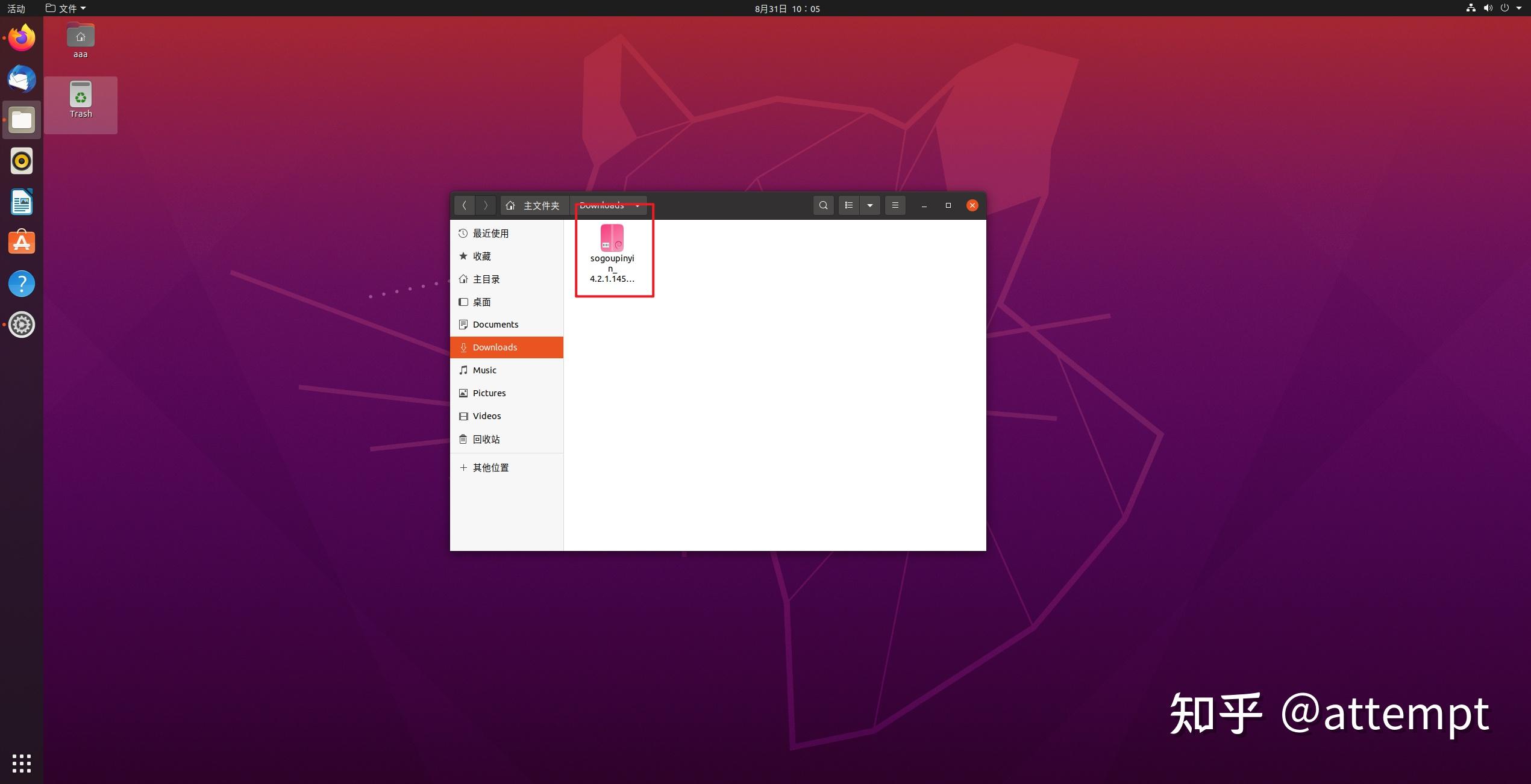
Task: Open Documents from the sidebar
Action: pos(495,324)
